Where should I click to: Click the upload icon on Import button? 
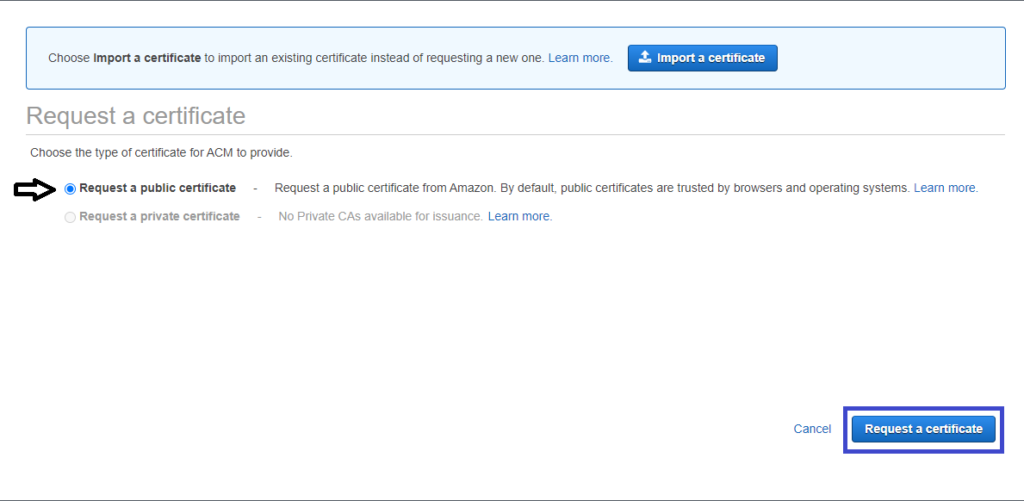pos(645,57)
